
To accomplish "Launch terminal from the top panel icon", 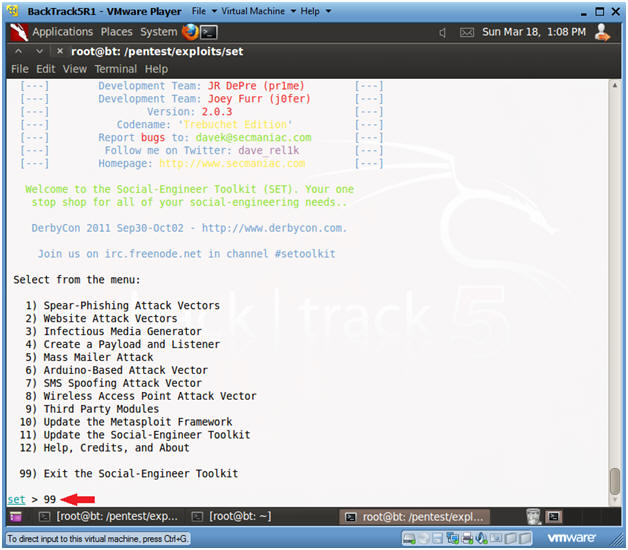I will [x=209, y=32].
